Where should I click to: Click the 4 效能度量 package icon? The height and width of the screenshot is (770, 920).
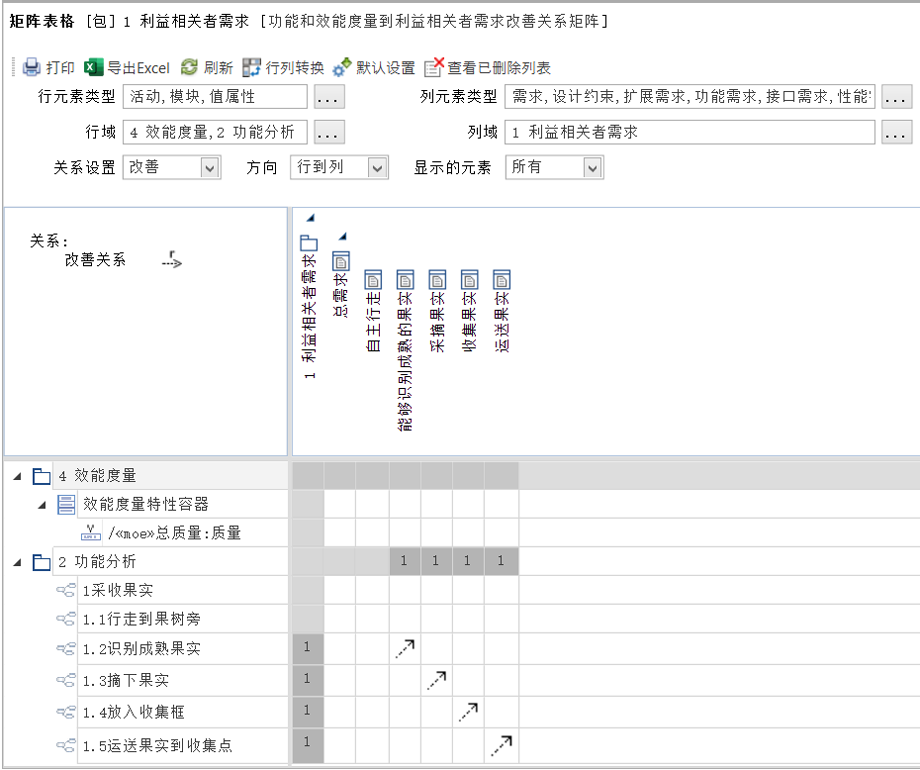click(41, 476)
